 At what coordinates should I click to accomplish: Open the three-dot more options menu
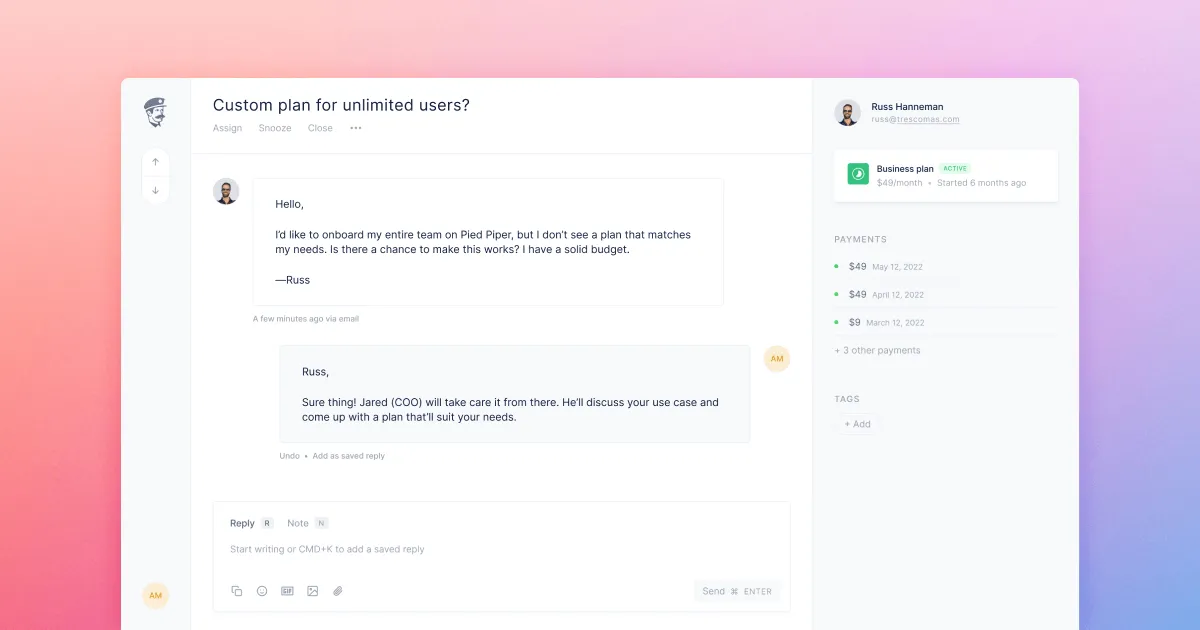(356, 128)
